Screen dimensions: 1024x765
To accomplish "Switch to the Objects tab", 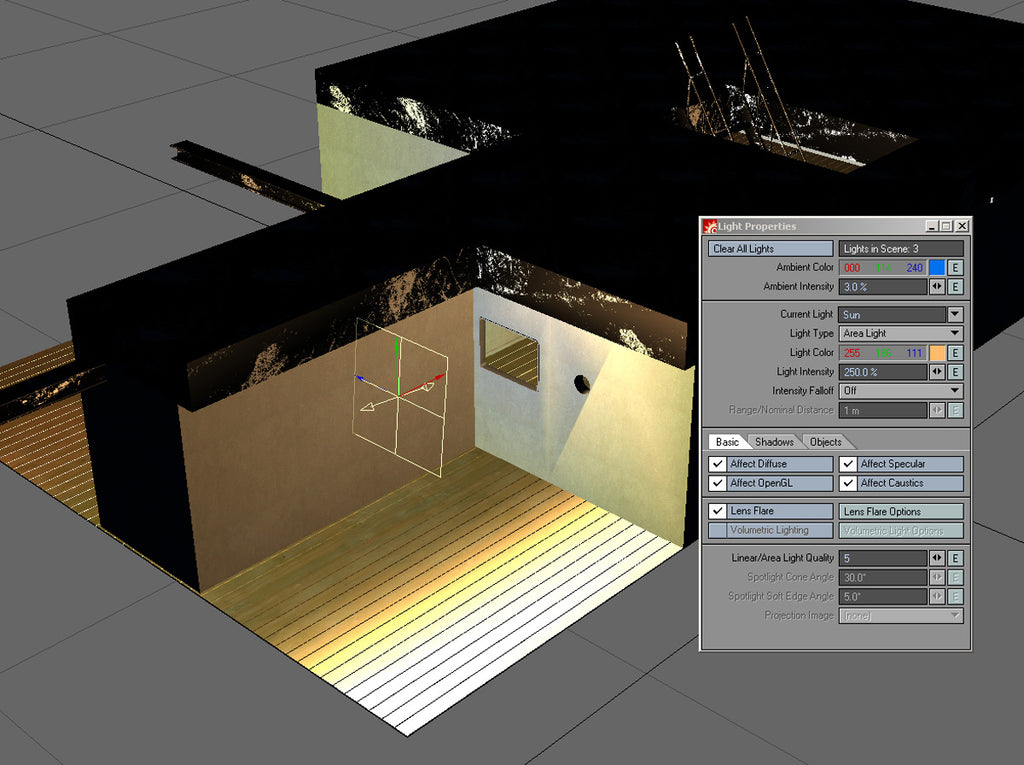I will [825, 442].
